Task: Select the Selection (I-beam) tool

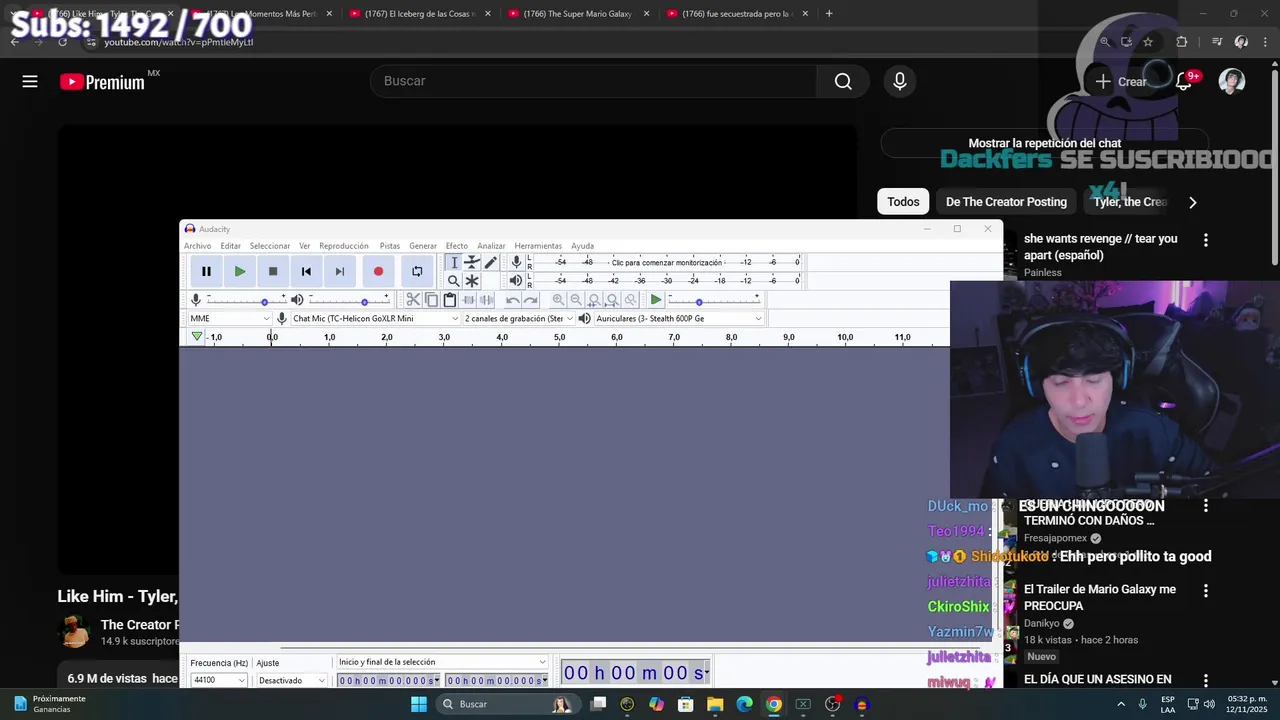Action: 454,262
